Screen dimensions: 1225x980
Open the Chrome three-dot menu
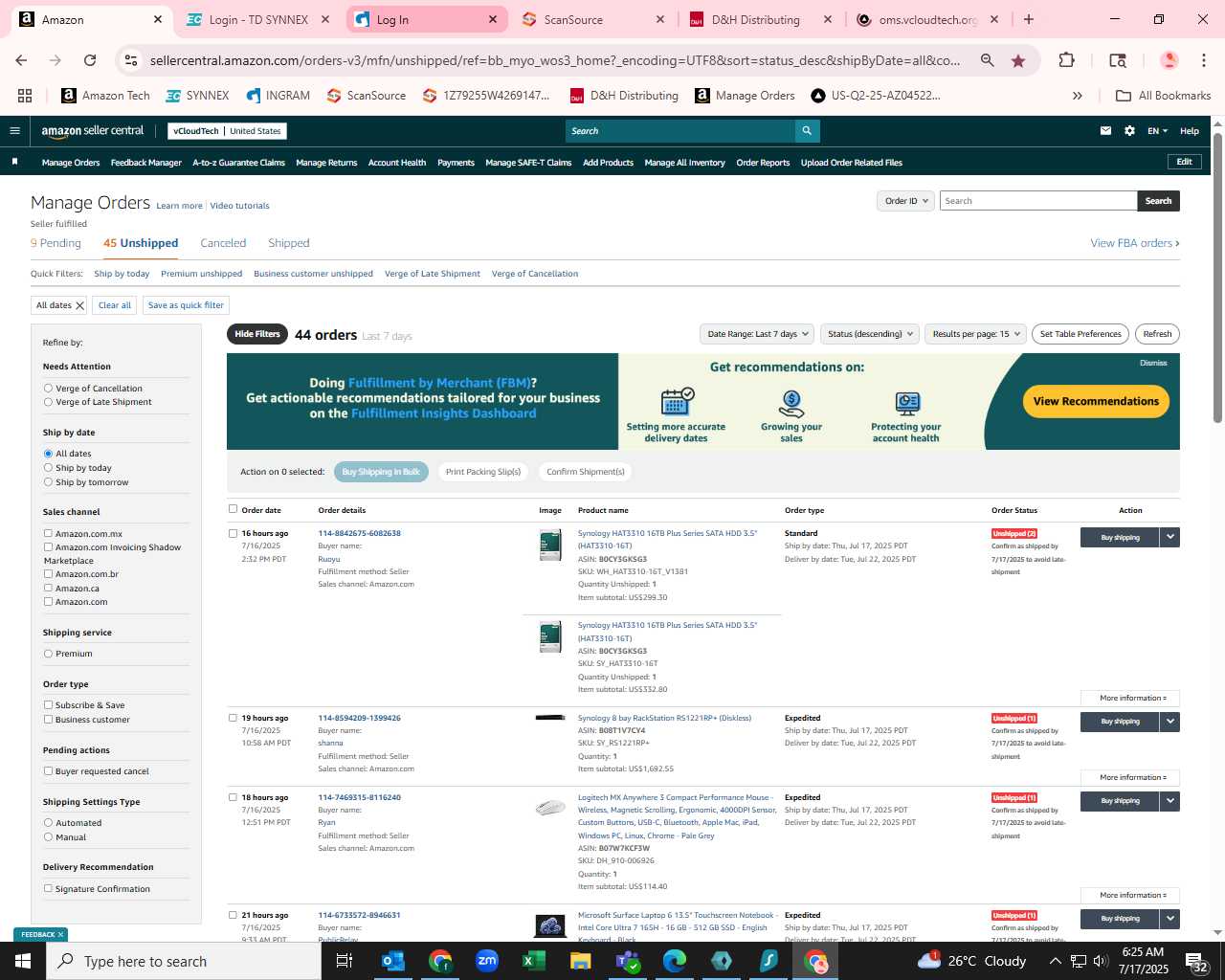1203,60
